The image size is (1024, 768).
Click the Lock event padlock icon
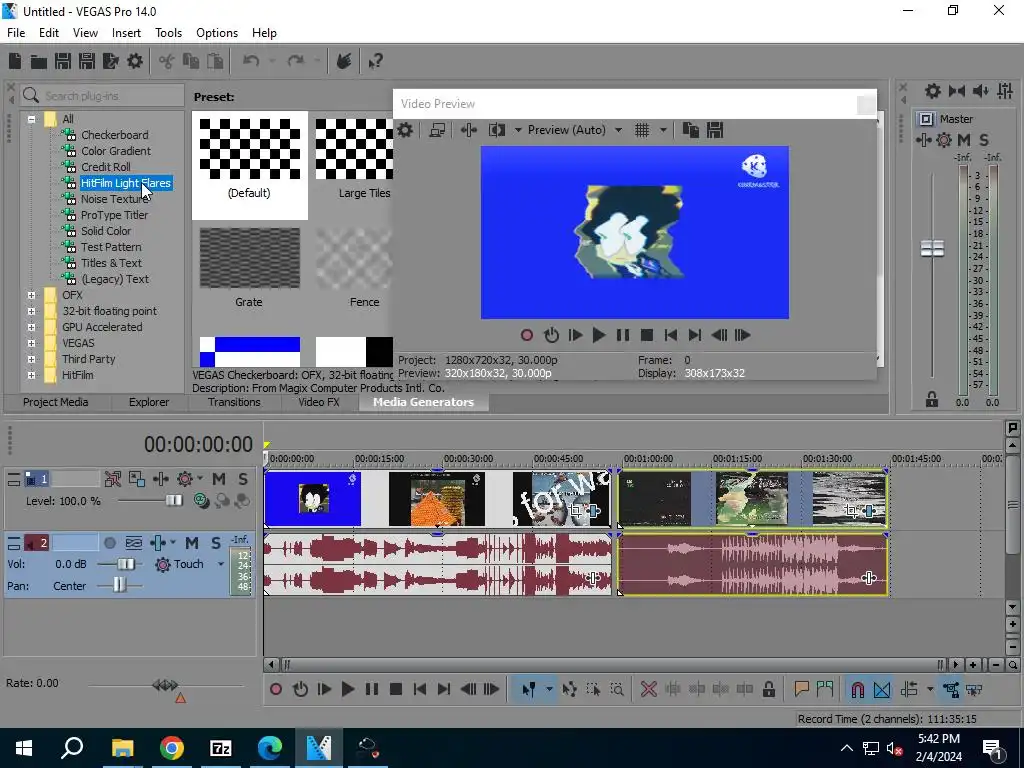coord(769,690)
